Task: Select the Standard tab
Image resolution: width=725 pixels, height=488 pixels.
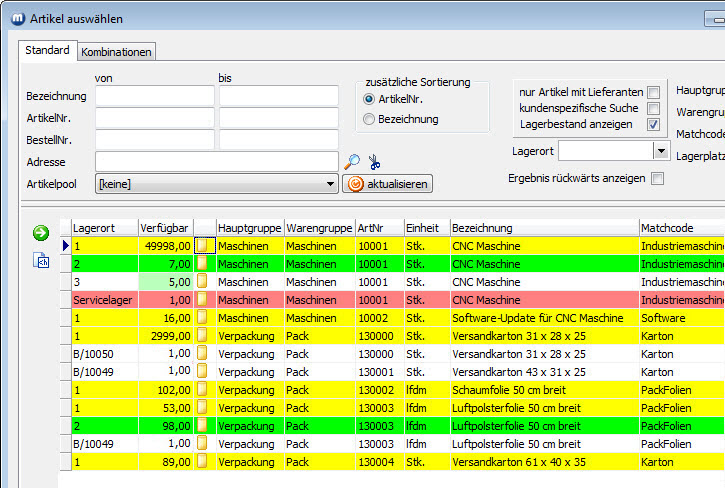Action: click(47, 50)
